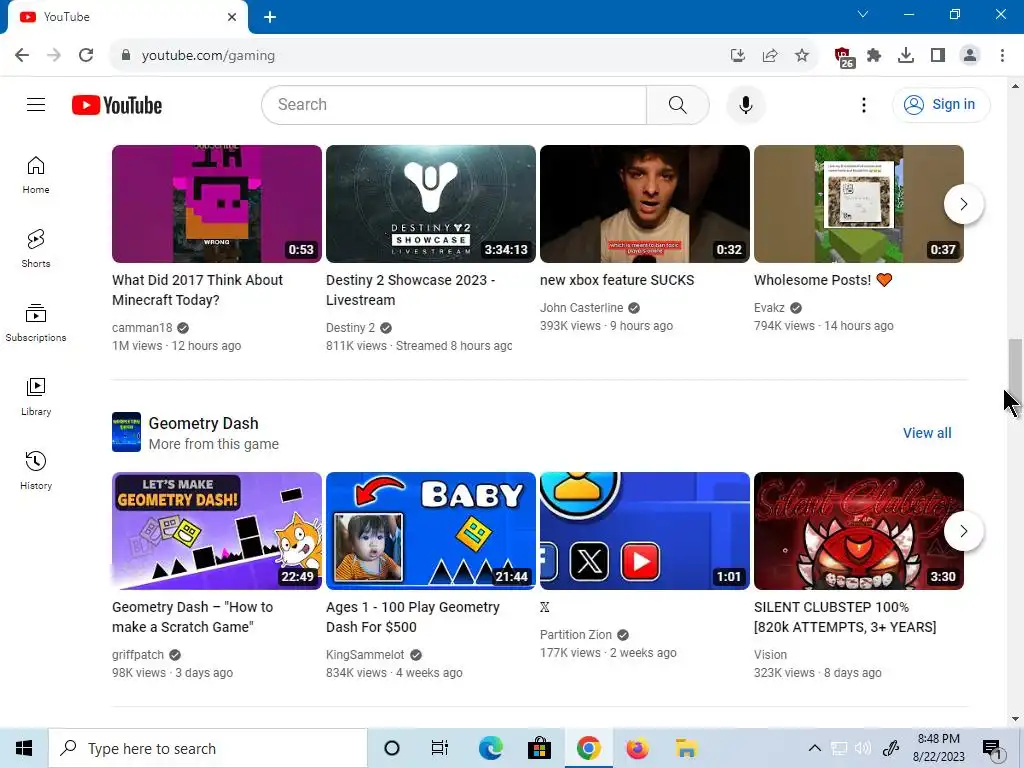Open Chrome profile avatar
Viewport: 1024px width, 768px height.
[970, 56]
